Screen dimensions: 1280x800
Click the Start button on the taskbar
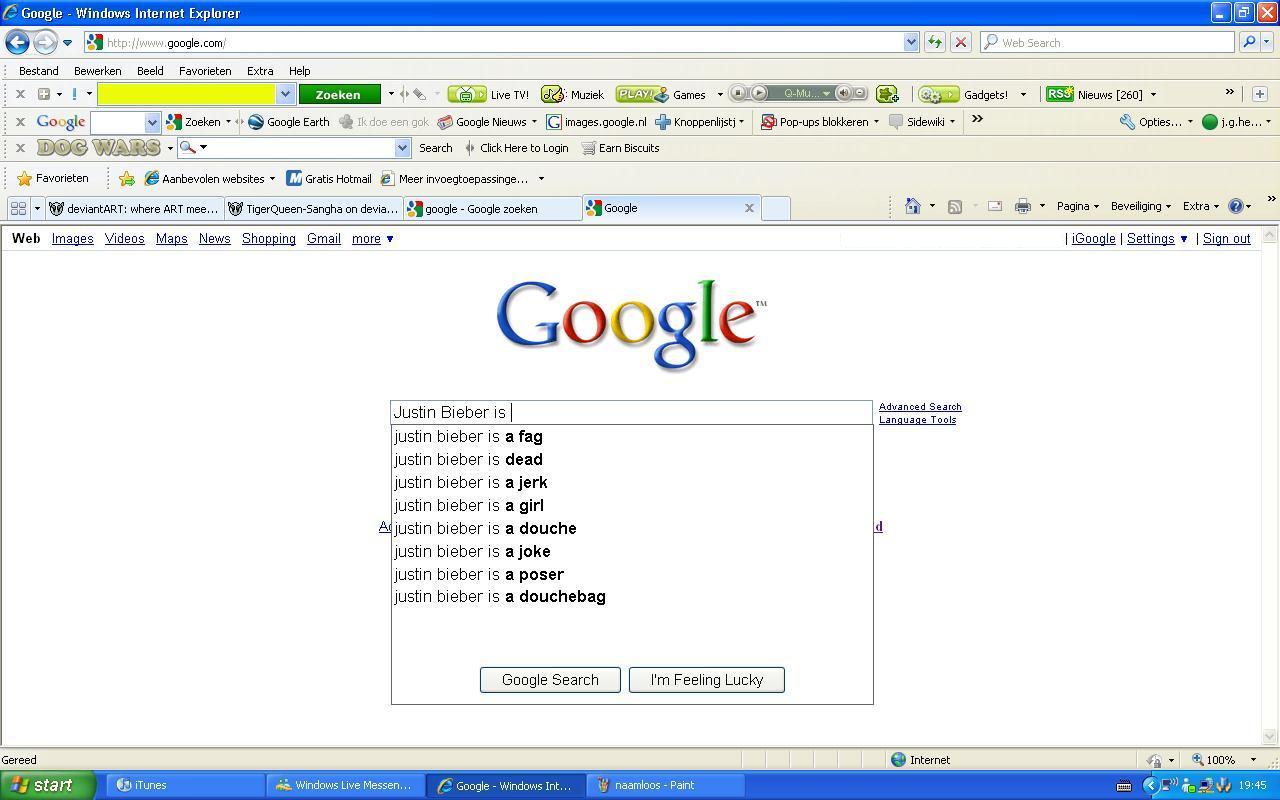tap(47, 785)
